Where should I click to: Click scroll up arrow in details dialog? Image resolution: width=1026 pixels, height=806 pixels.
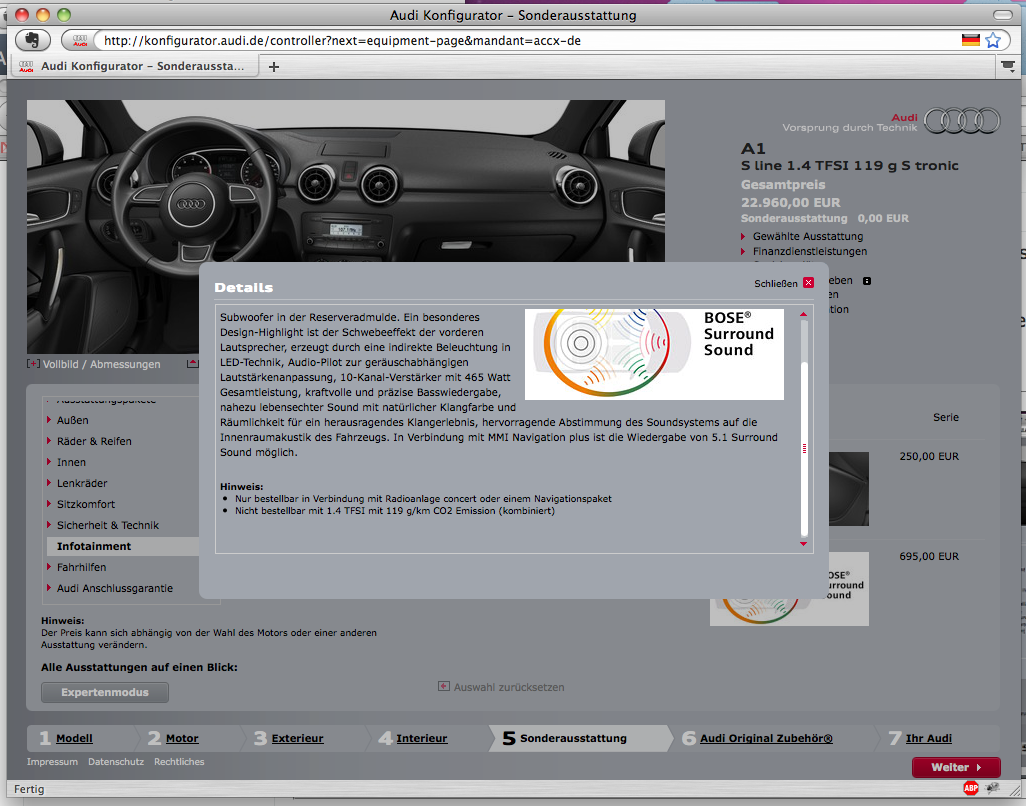click(804, 315)
